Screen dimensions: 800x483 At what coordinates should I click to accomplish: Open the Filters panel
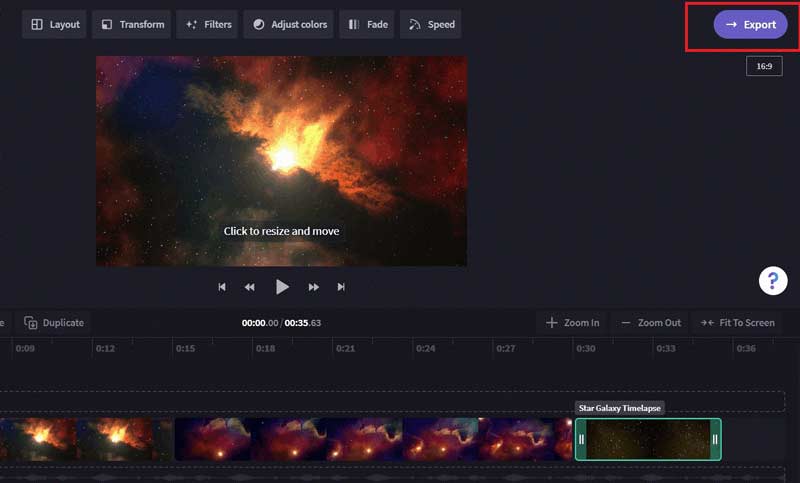[208, 24]
